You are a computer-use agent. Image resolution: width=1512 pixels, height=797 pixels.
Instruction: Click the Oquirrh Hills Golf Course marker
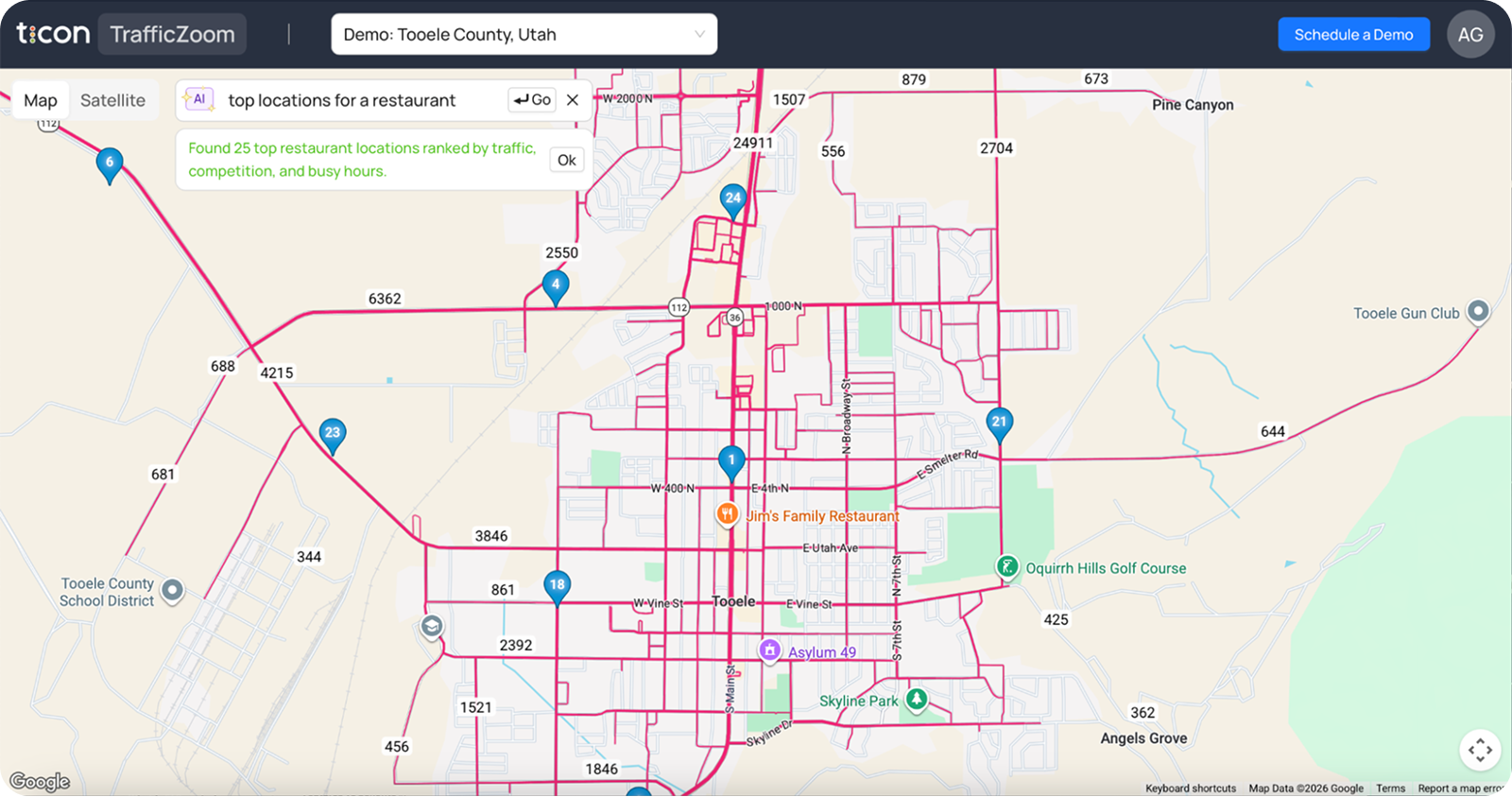pos(1007,567)
